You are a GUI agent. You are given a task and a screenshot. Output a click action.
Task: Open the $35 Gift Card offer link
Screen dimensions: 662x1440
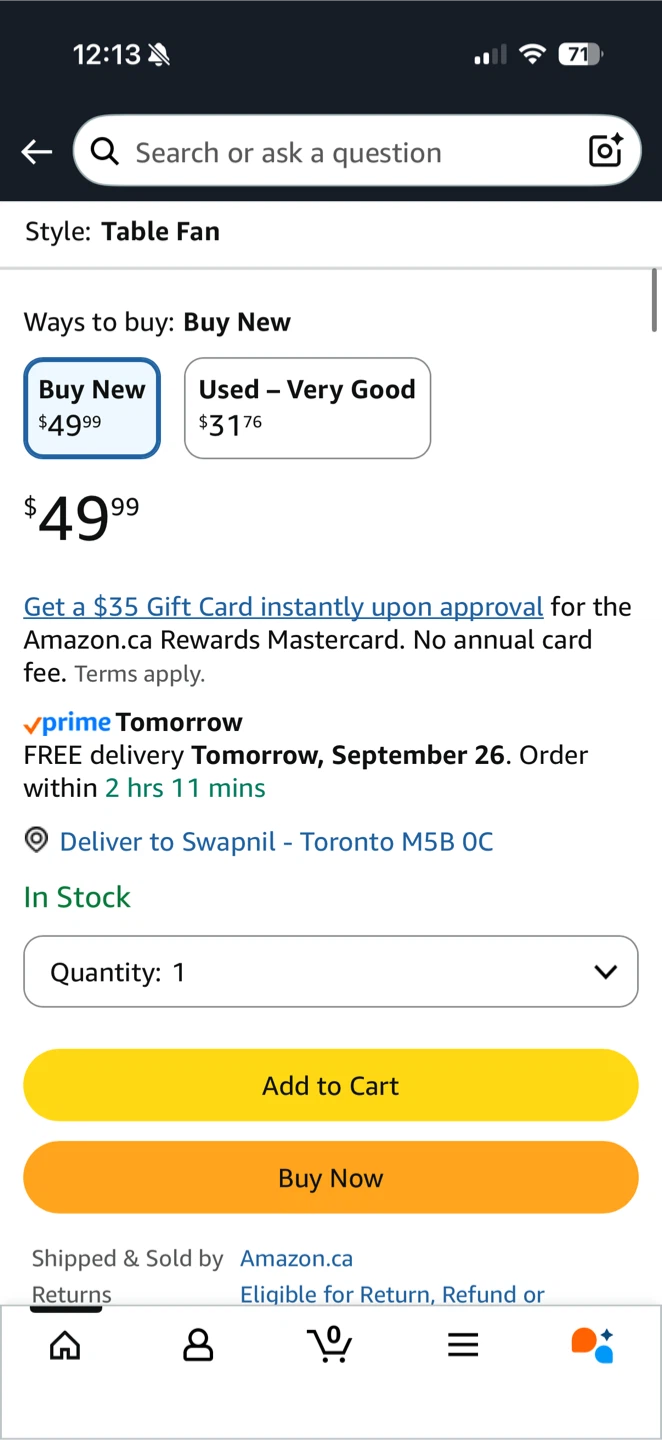[x=283, y=607]
